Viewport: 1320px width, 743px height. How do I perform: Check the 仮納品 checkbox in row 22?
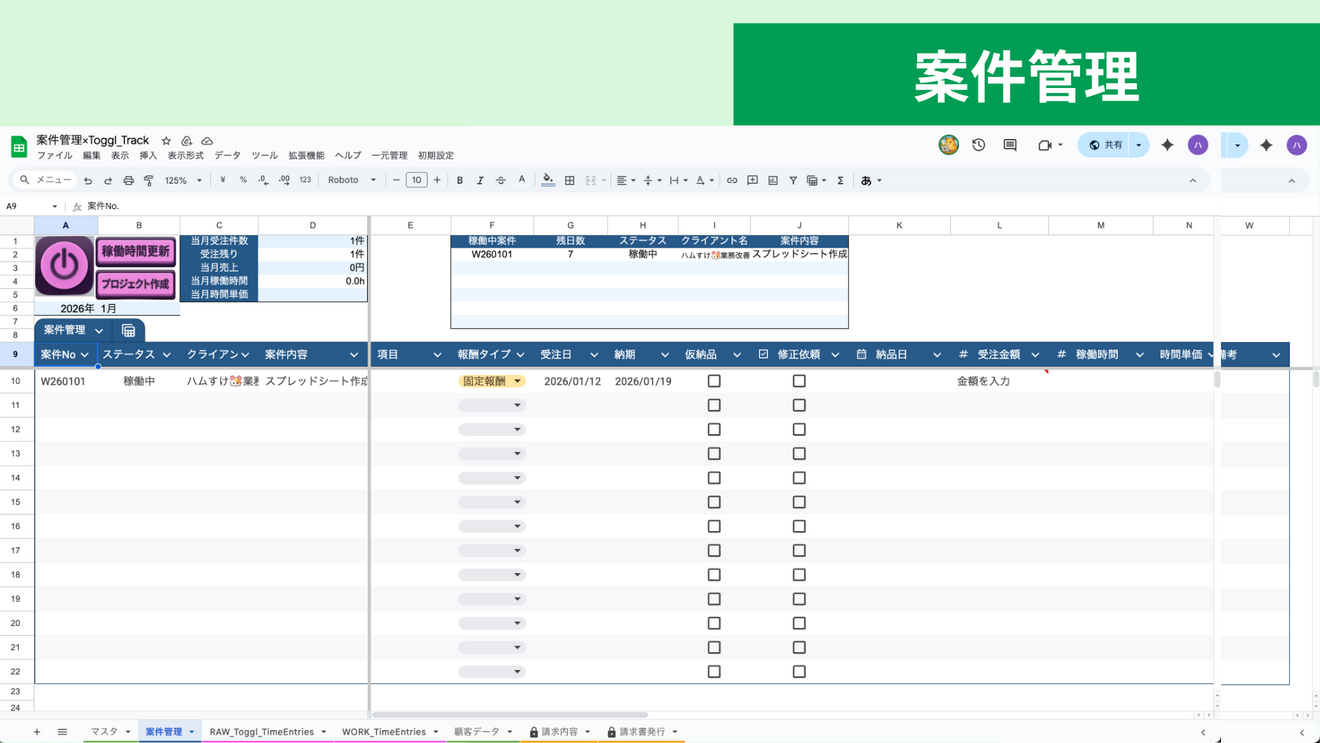point(714,672)
